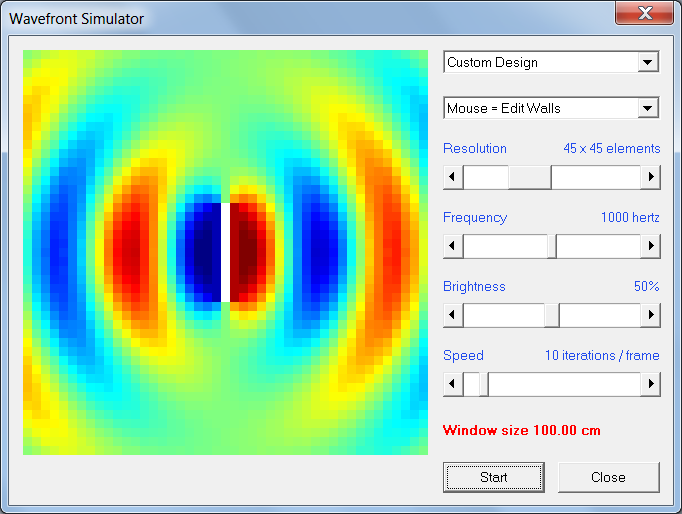Click the Resolution slider right arrow
Image resolution: width=682 pixels, height=514 pixels.
click(651, 177)
